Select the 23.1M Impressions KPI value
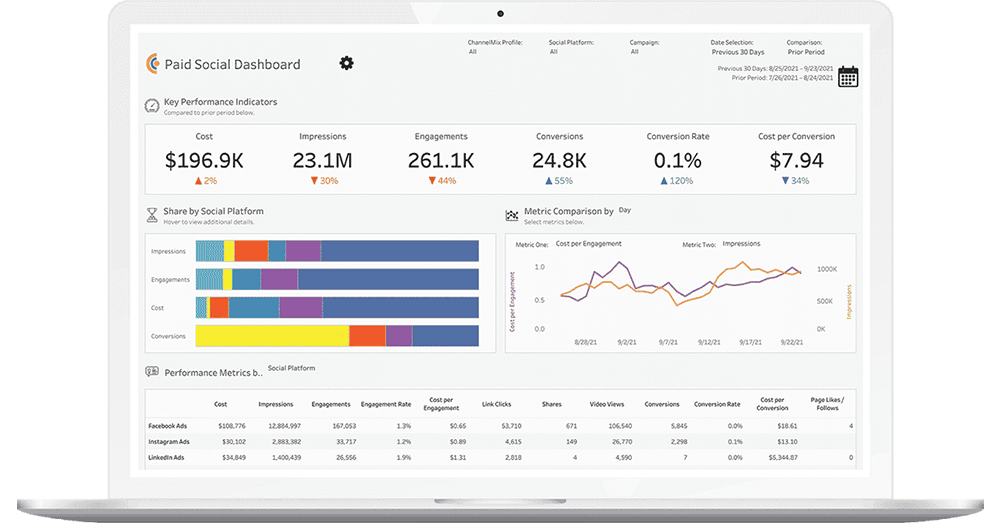1000x523 pixels. pos(323,160)
